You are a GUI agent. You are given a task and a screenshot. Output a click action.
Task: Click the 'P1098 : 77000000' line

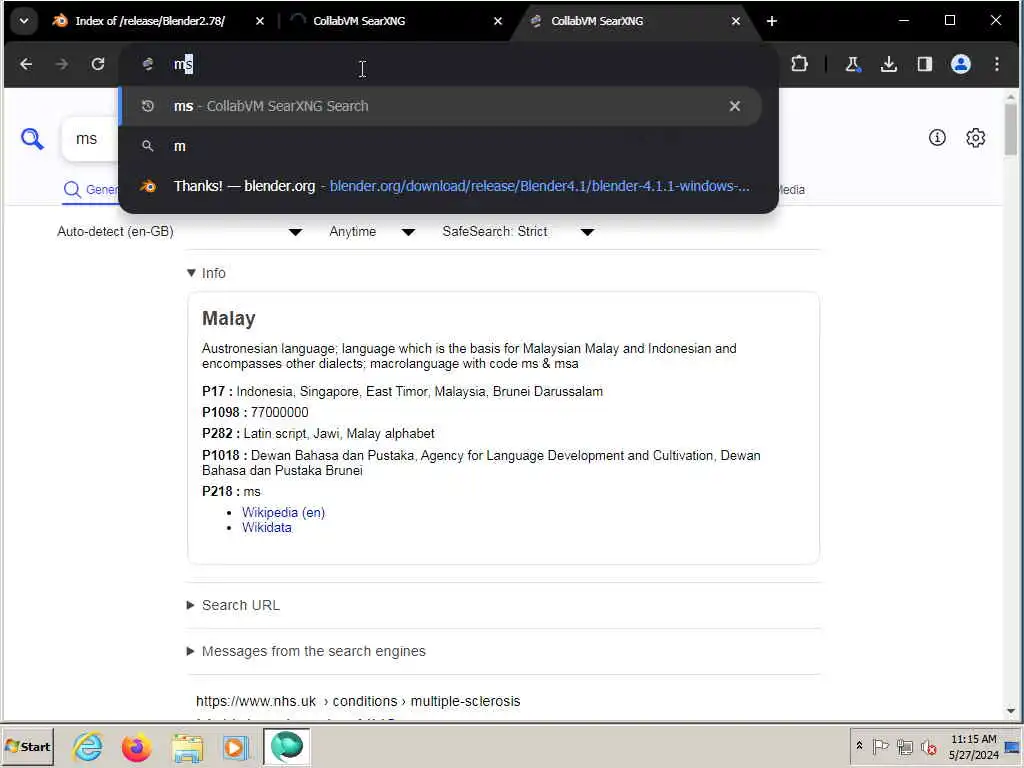[255, 413]
